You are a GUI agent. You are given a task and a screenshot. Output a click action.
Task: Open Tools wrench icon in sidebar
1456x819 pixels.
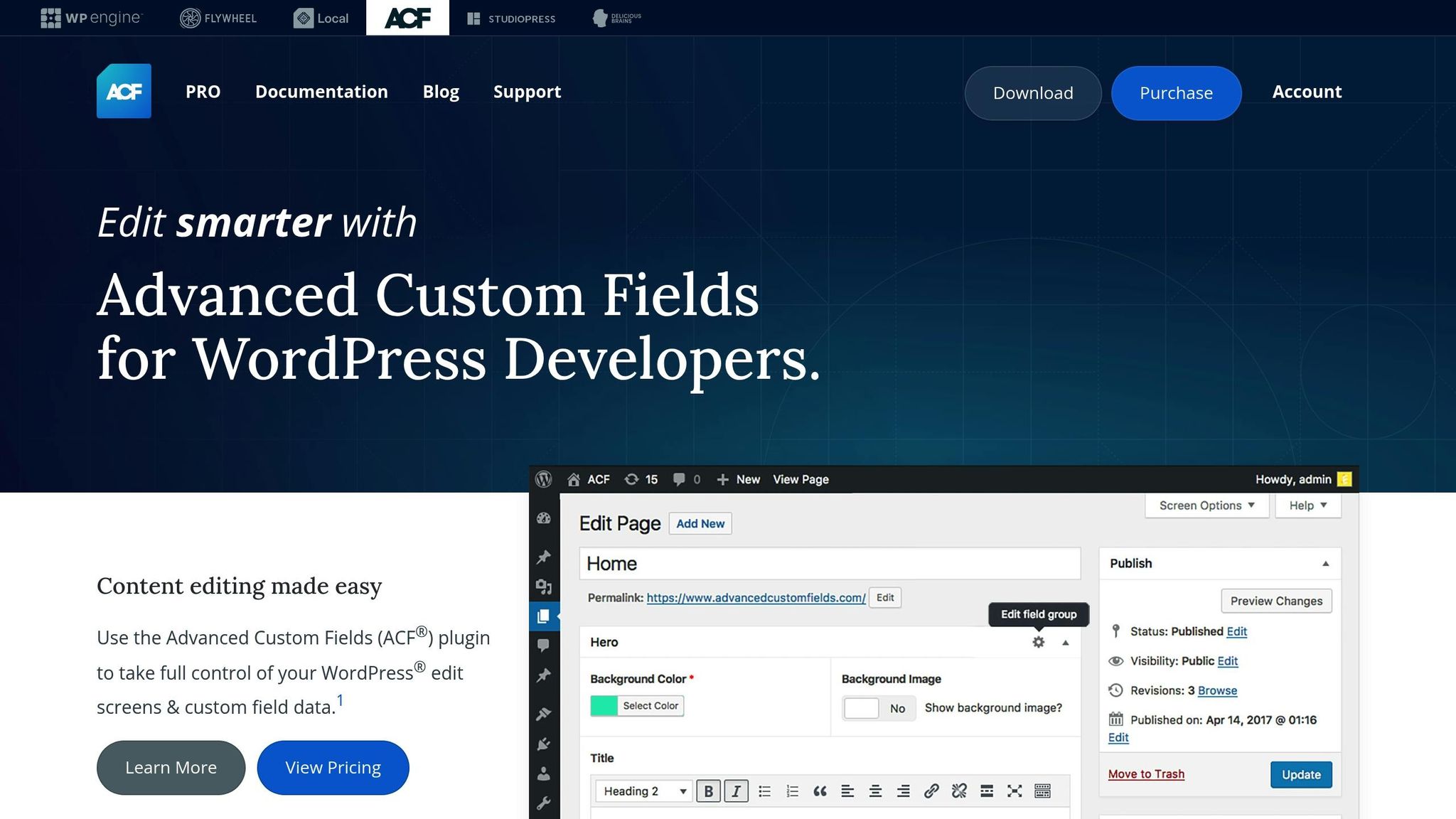point(544,803)
